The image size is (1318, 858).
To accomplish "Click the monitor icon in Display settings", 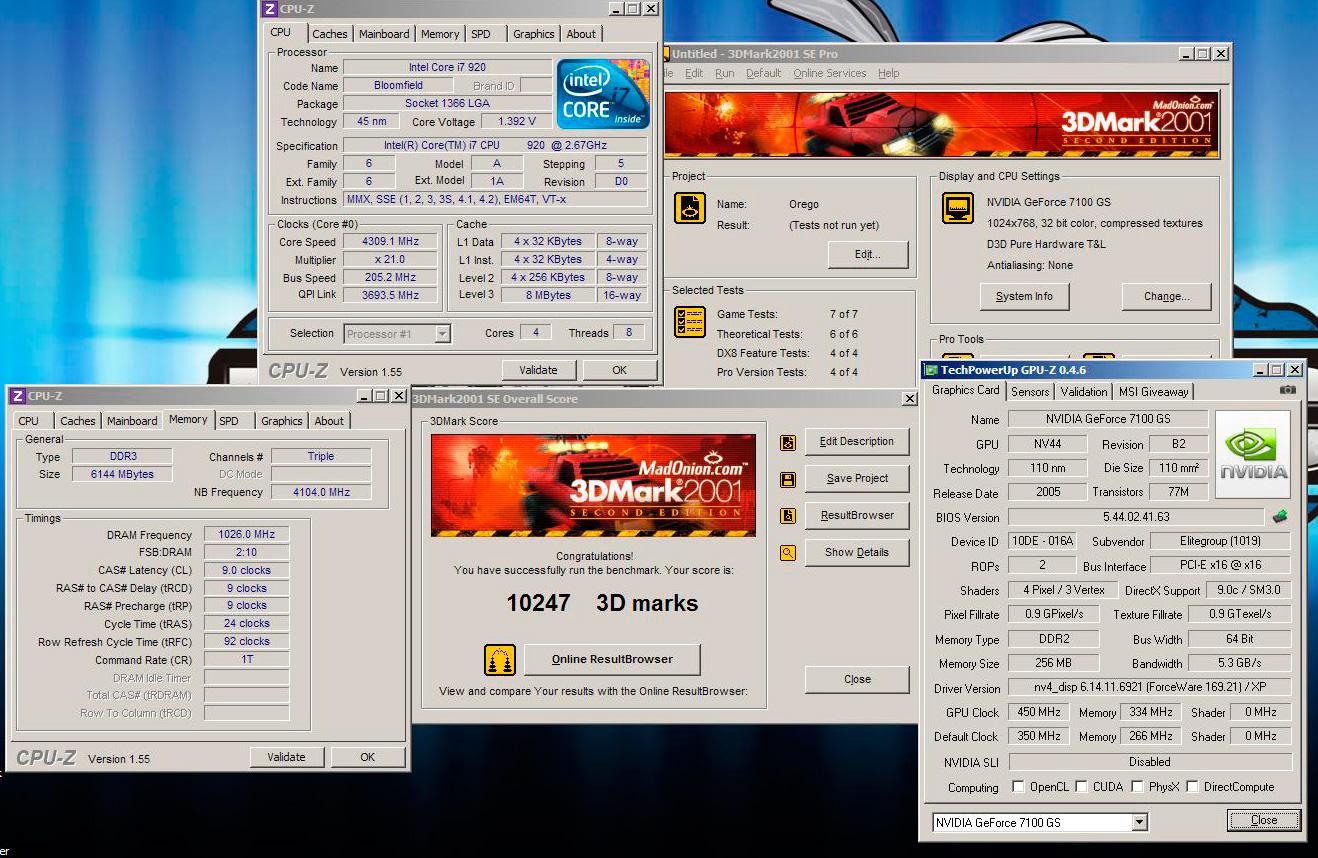I will pyautogui.click(x=958, y=208).
